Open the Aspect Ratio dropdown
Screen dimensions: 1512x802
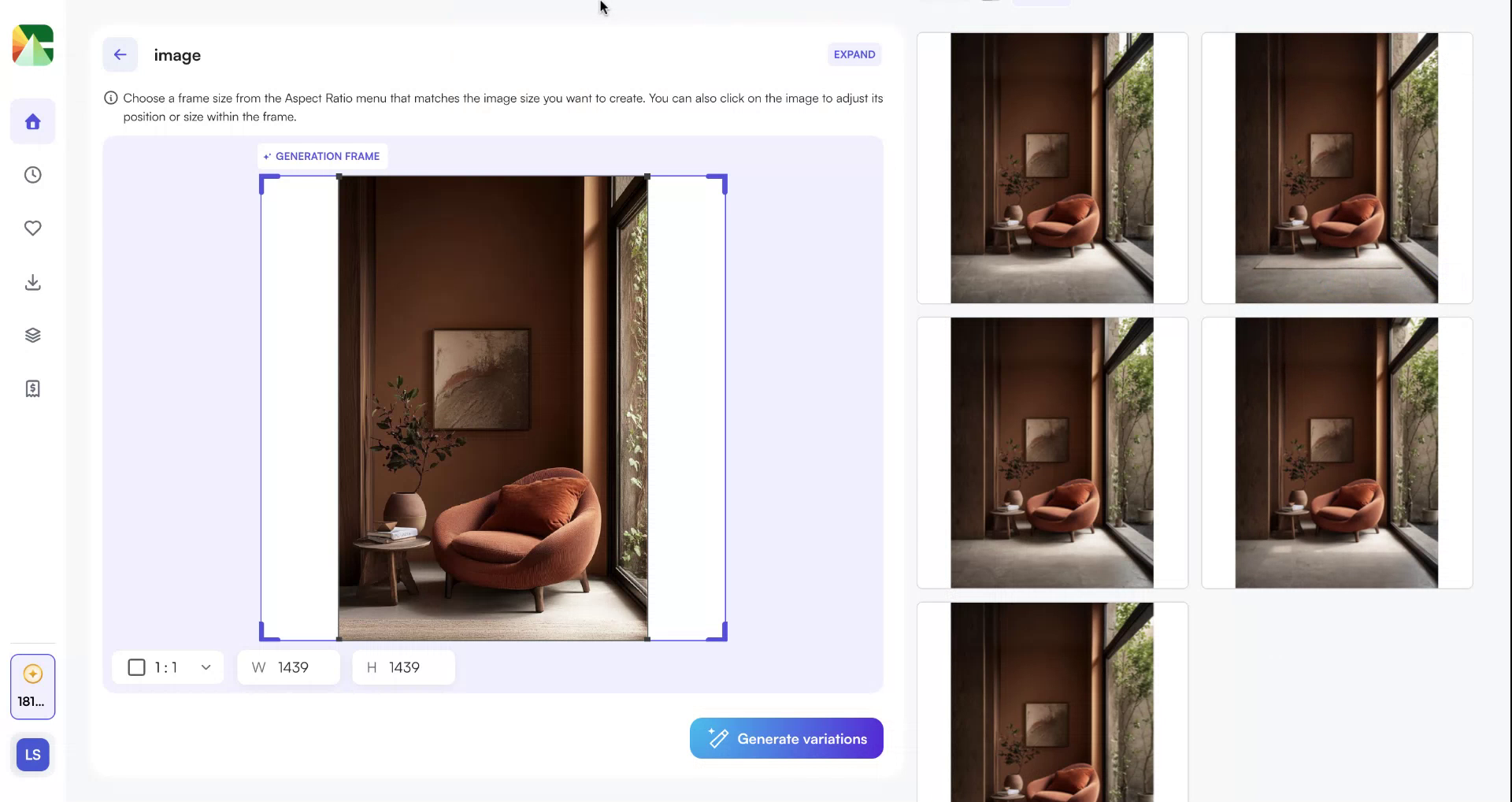167,667
